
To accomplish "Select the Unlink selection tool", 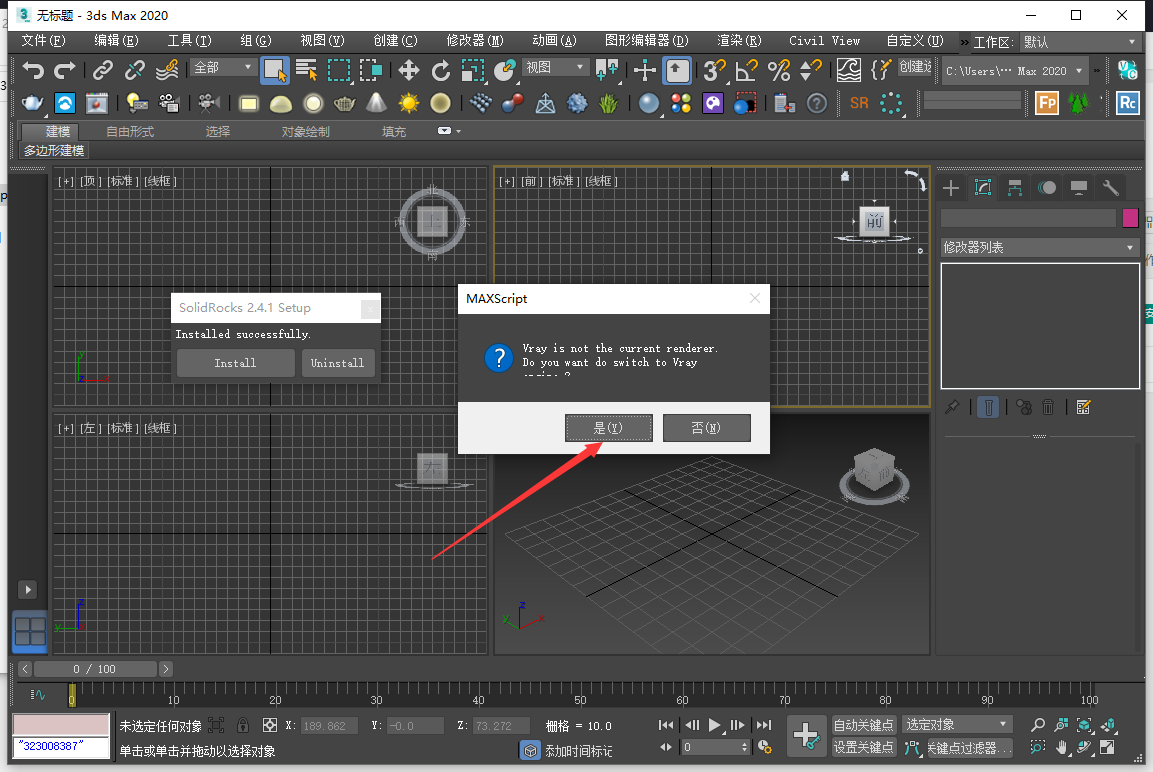I will point(135,71).
